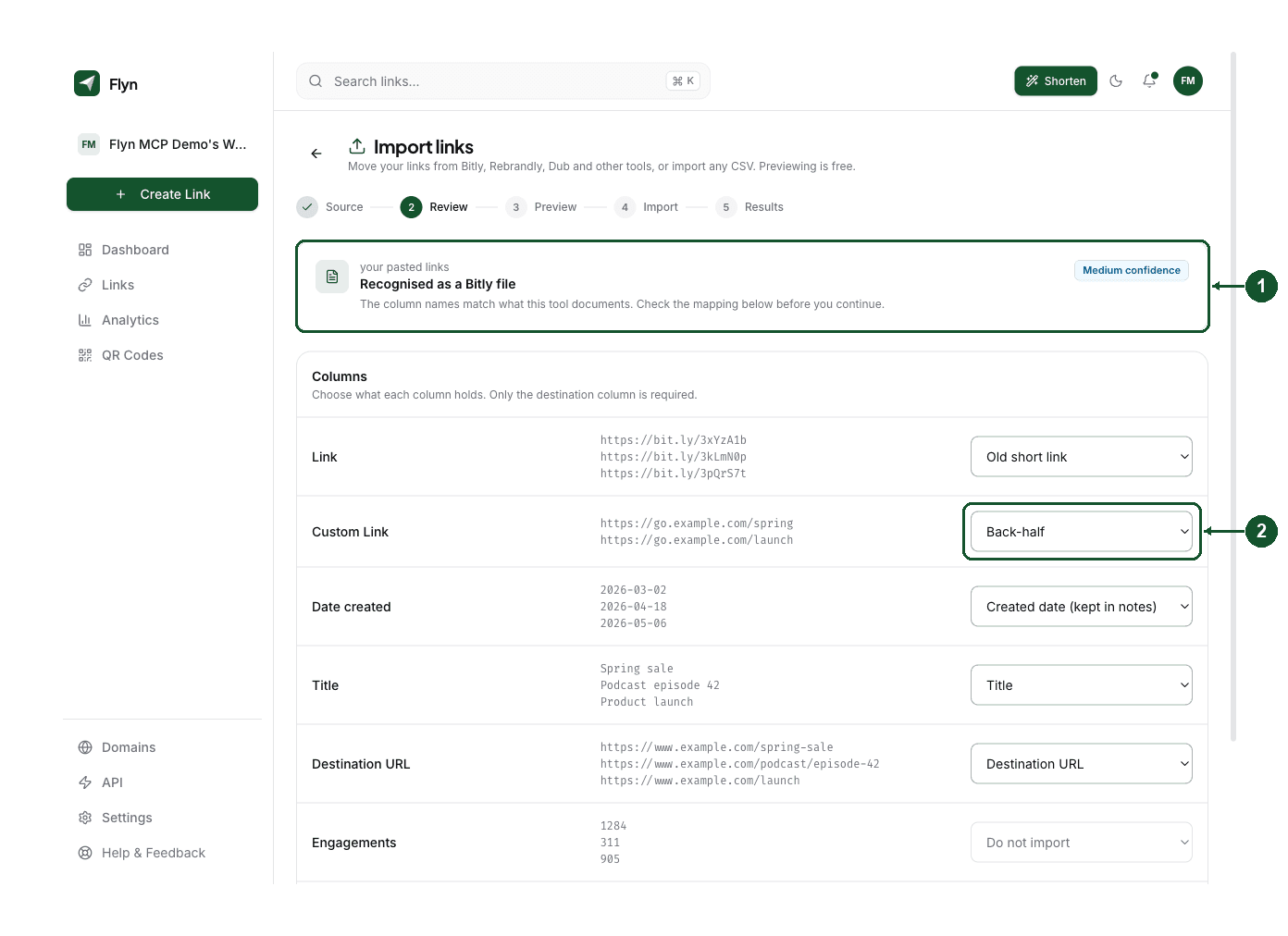
Task: Click the Medium confidence badge
Action: tap(1132, 270)
